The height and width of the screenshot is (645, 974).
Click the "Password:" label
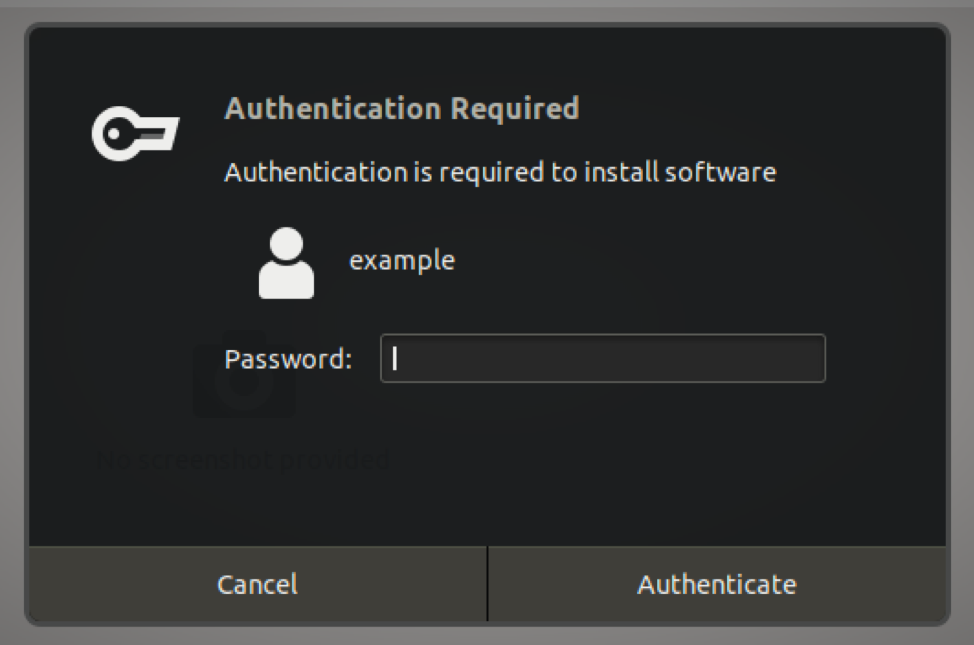[288, 359]
